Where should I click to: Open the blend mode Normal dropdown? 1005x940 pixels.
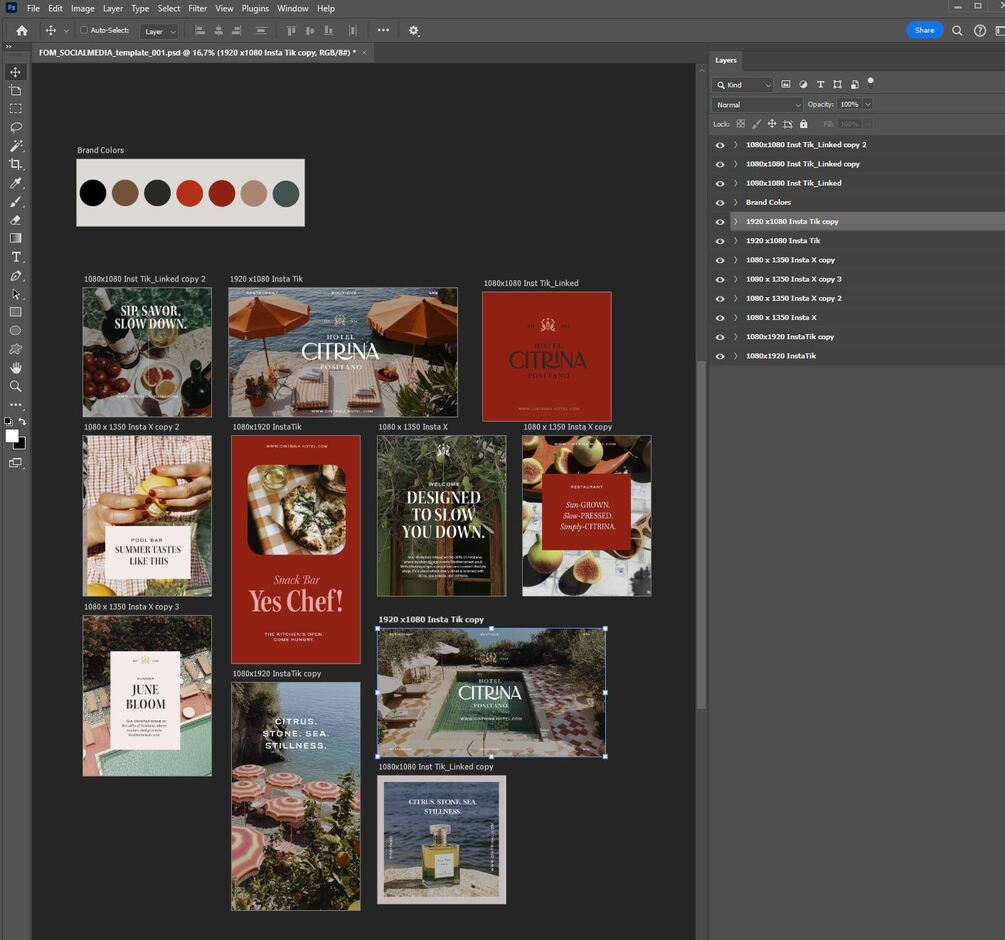tap(757, 104)
